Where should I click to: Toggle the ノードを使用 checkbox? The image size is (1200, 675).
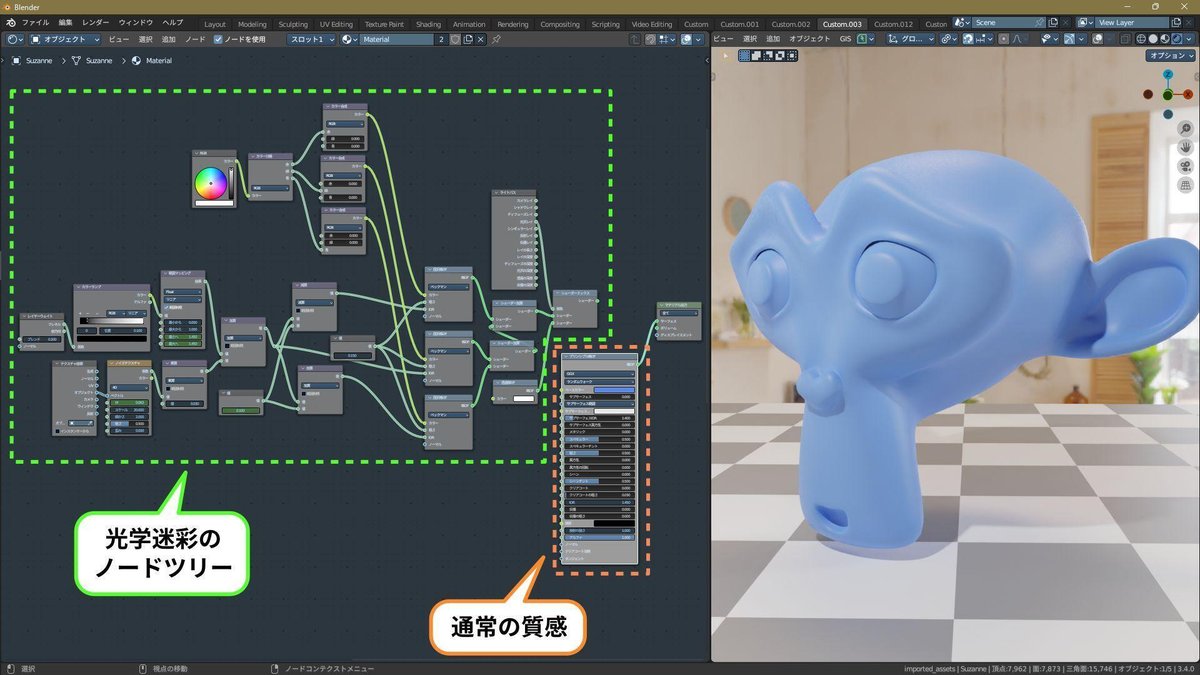coord(219,39)
